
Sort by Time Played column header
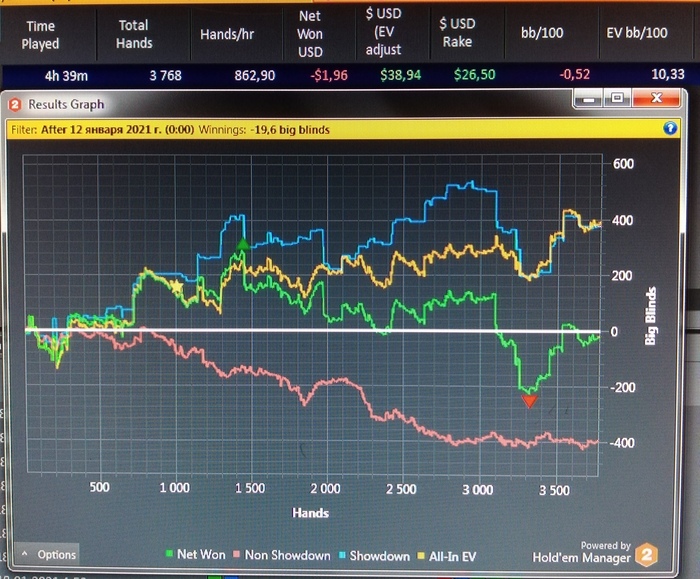tap(41, 35)
